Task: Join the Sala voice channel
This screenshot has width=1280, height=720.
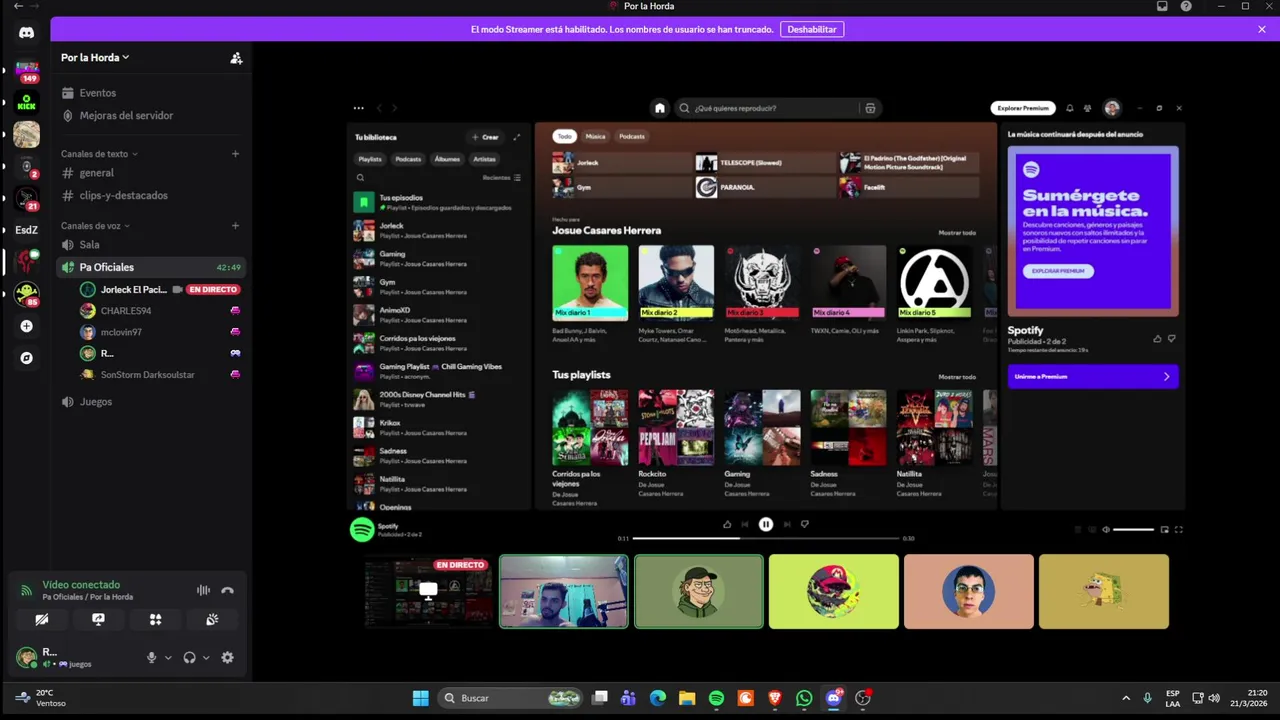Action: click(x=150, y=245)
